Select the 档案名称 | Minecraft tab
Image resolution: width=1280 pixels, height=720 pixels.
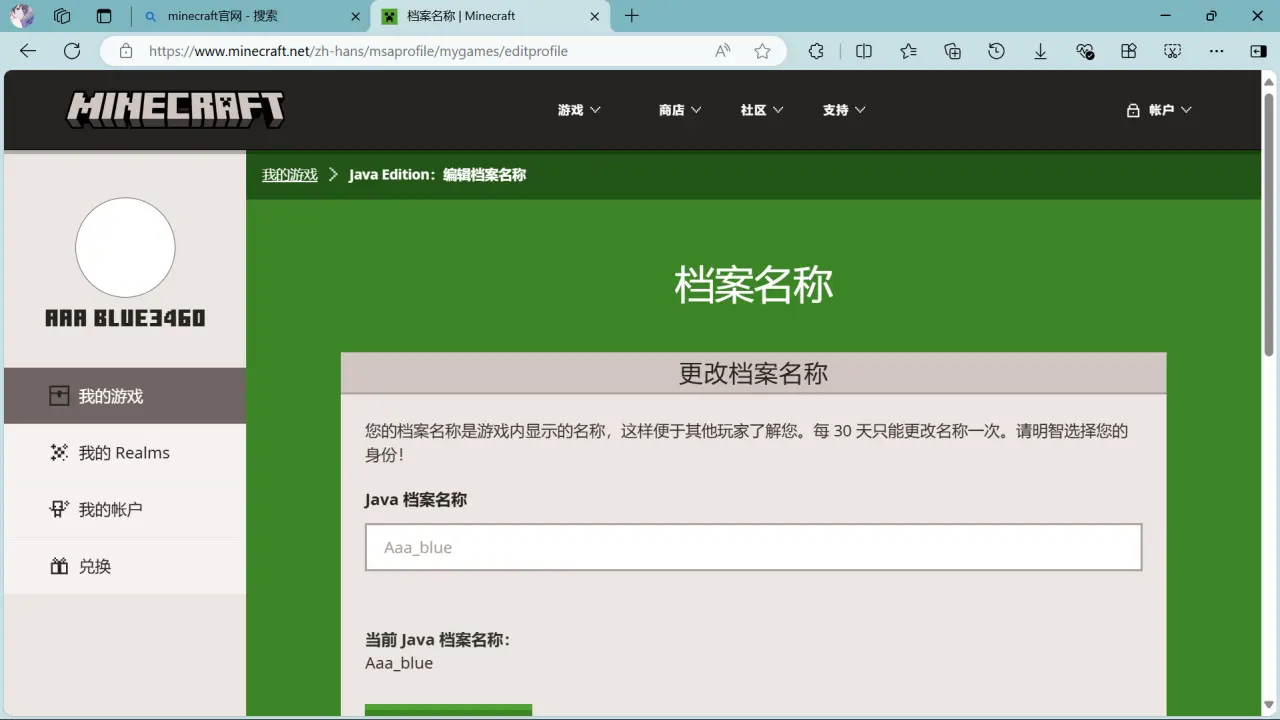[490, 16]
